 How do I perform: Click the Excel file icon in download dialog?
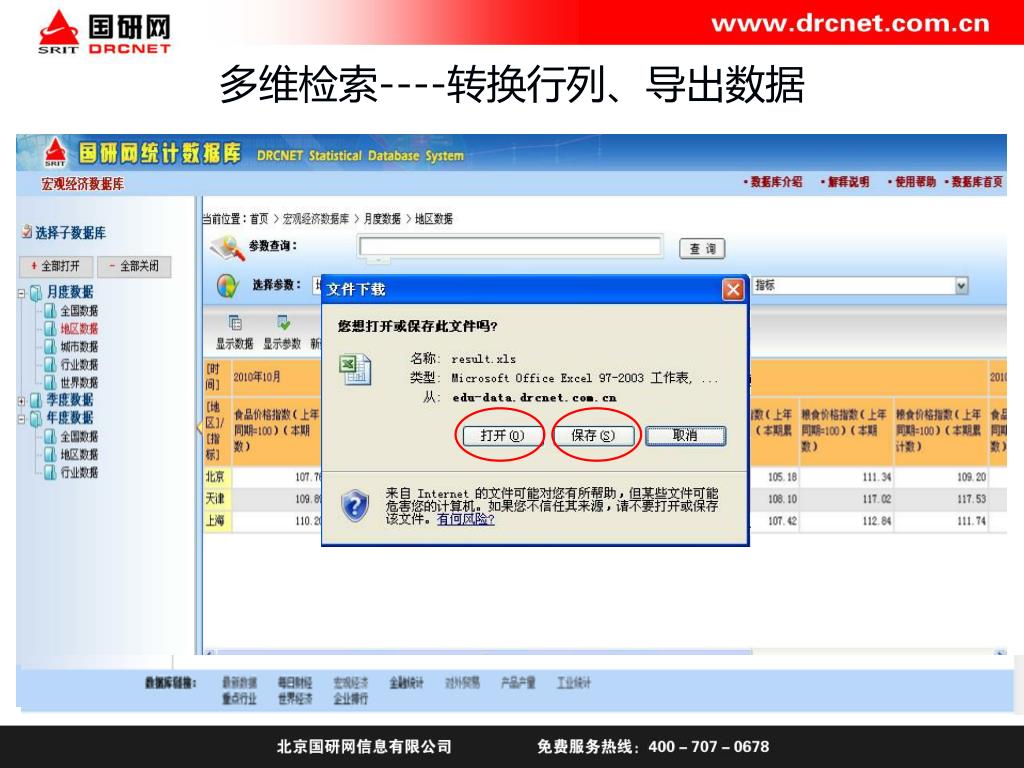[x=355, y=369]
